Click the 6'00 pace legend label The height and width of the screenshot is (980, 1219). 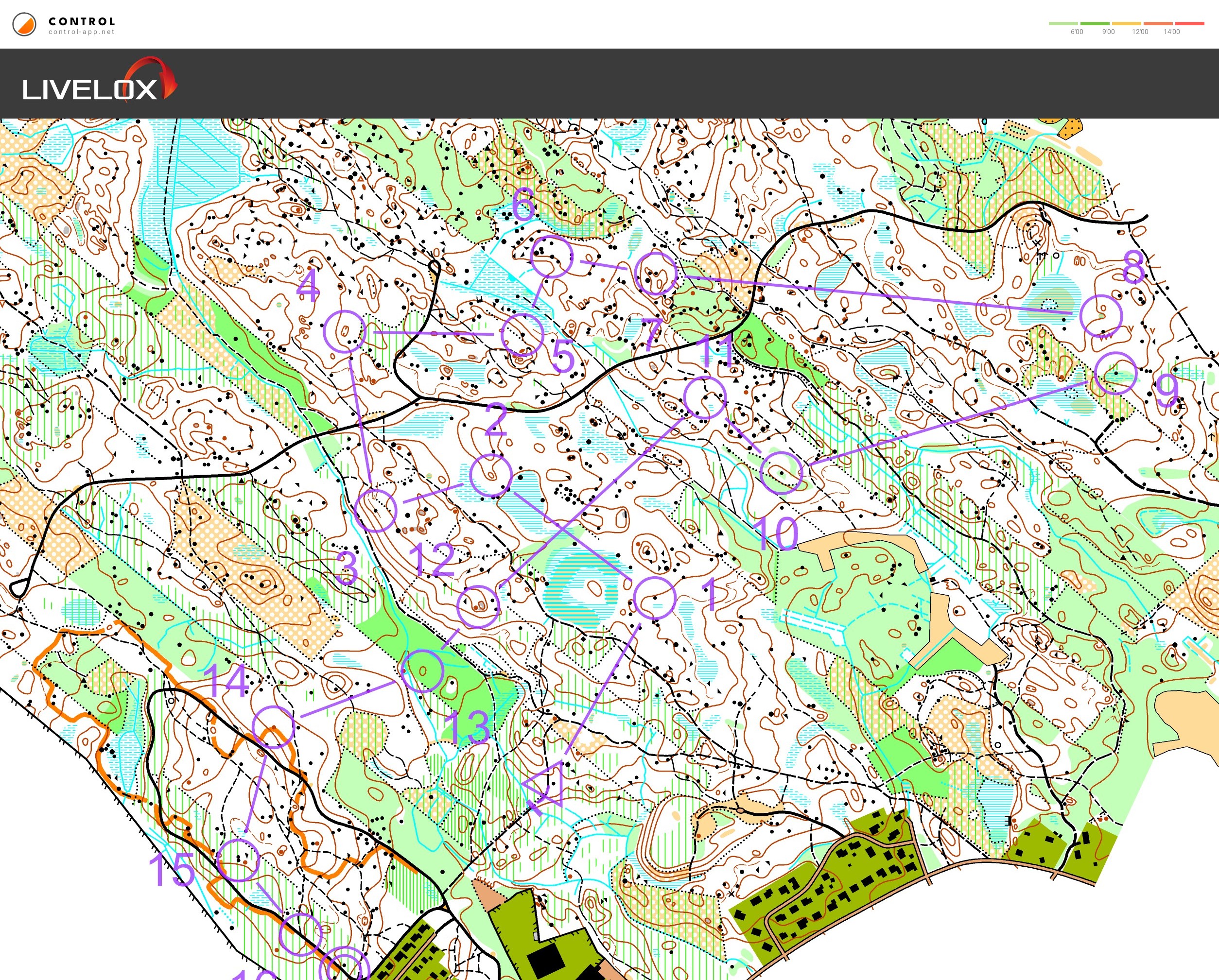[x=1077, y=32]
